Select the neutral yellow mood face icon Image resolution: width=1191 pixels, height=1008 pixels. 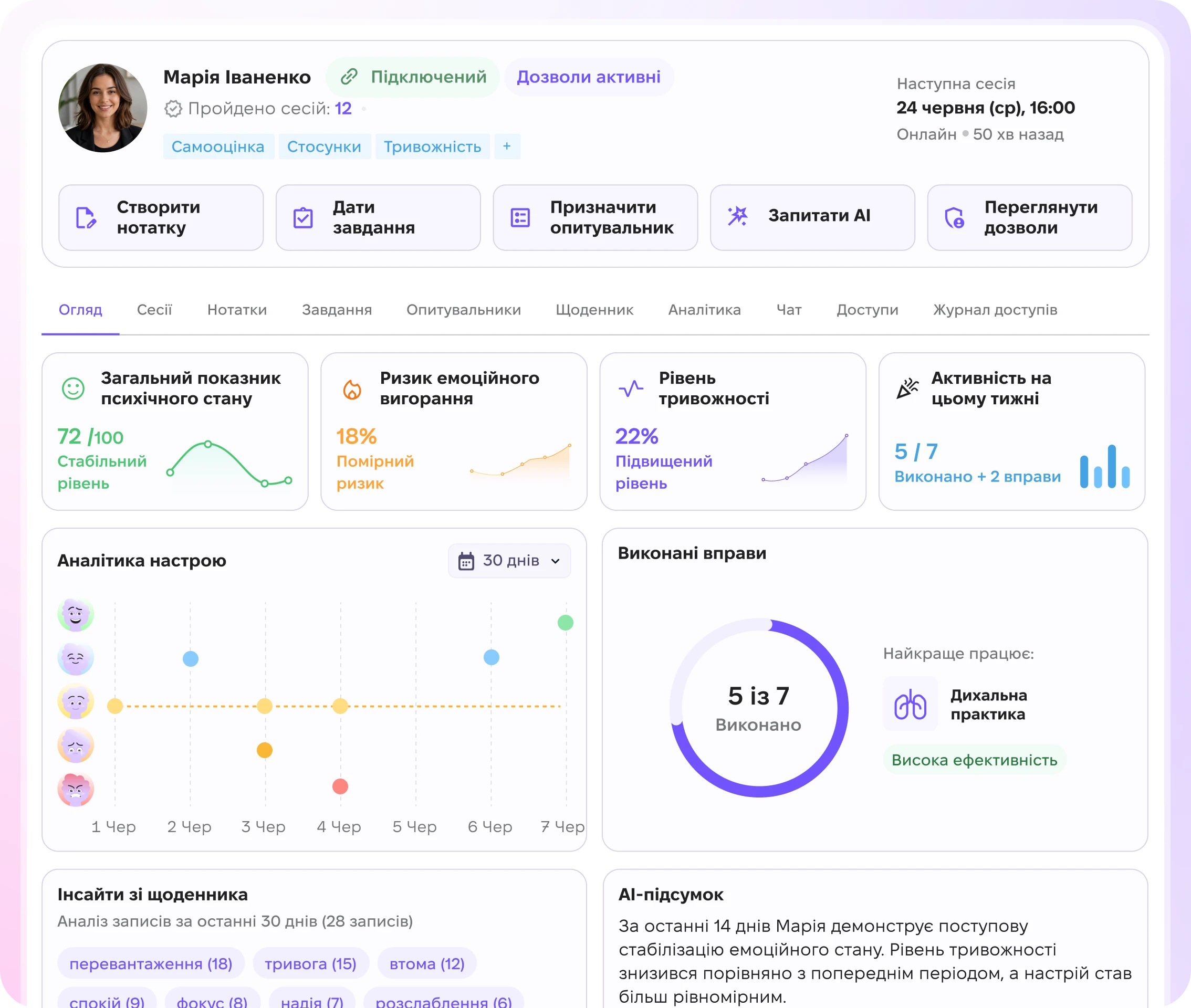coord(76,702)
